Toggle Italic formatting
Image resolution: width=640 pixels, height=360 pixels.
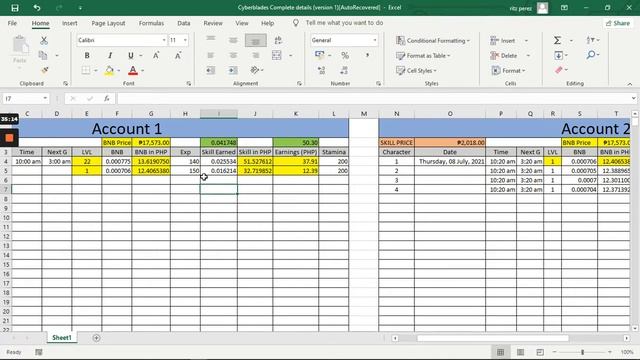pyautogui.click(x=109, y=56)
